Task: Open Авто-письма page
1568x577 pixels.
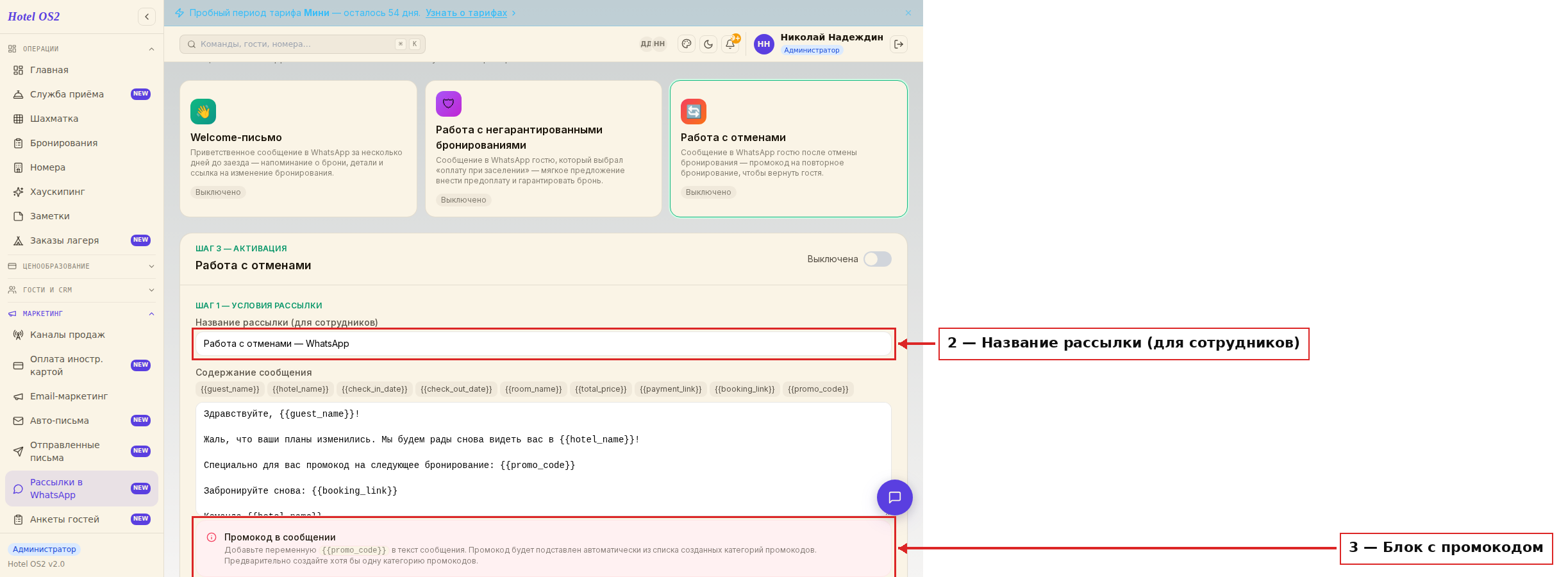Action: [81, 421]
